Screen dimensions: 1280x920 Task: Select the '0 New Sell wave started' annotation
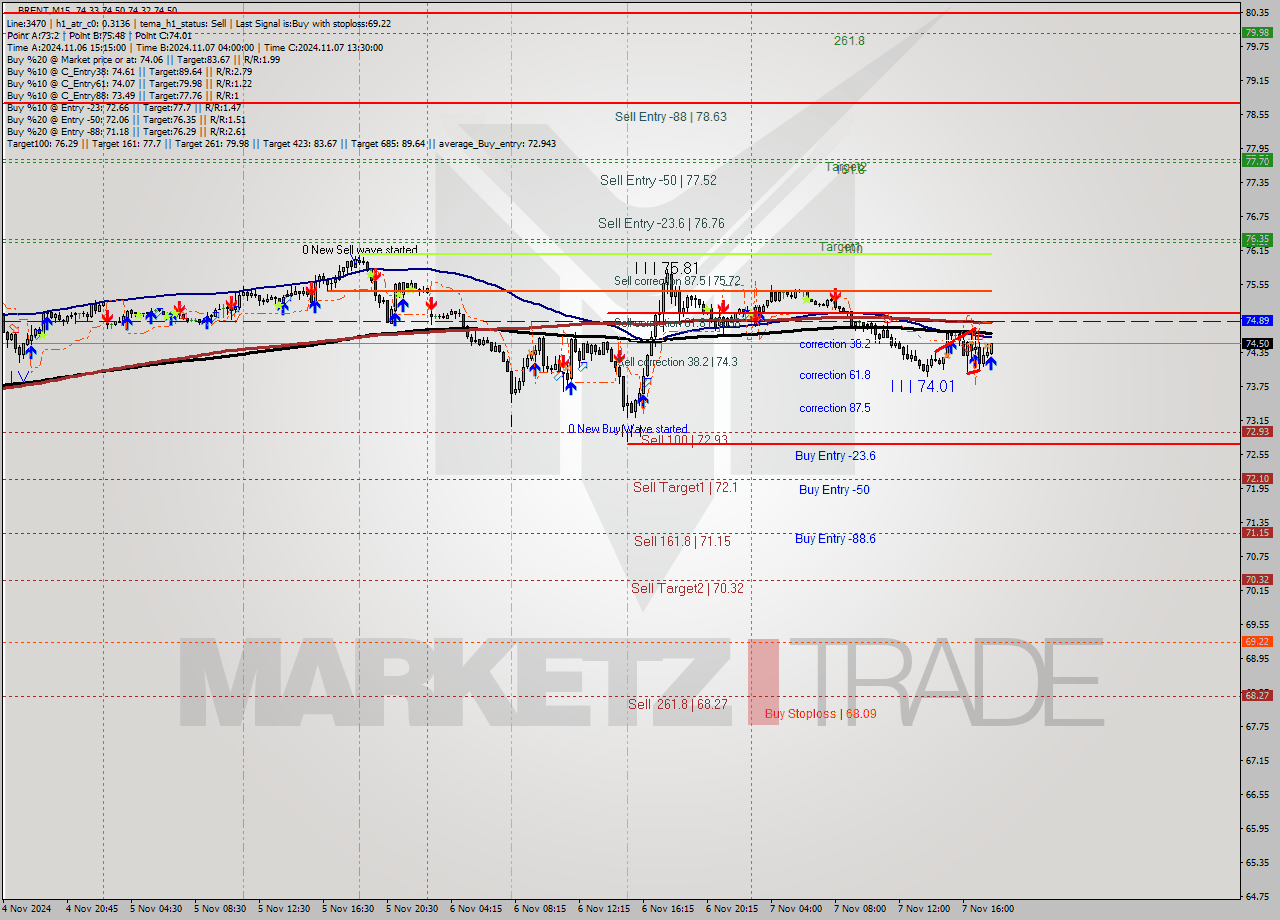pos(360,250)
